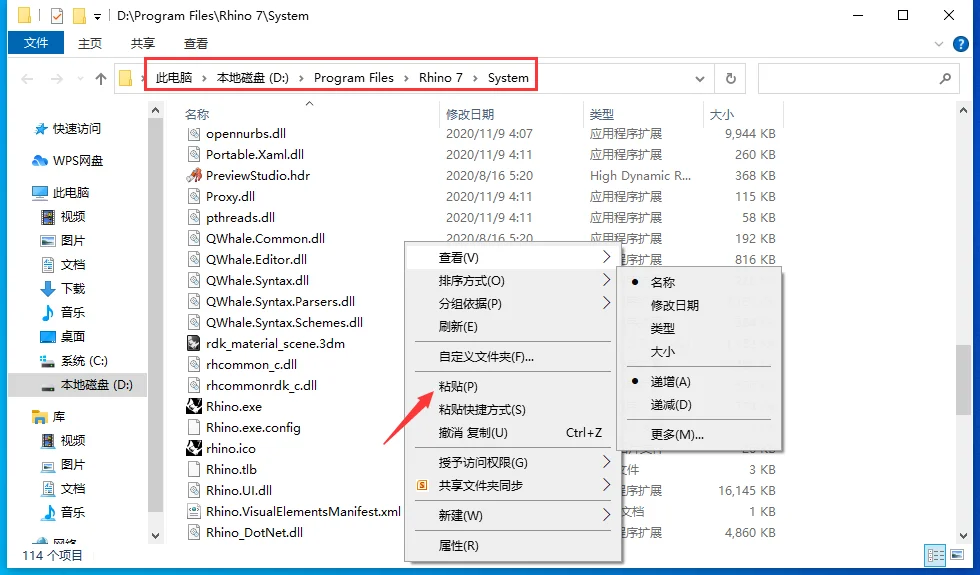
Task: Click the forward navigation arrow
Action: 56,79
